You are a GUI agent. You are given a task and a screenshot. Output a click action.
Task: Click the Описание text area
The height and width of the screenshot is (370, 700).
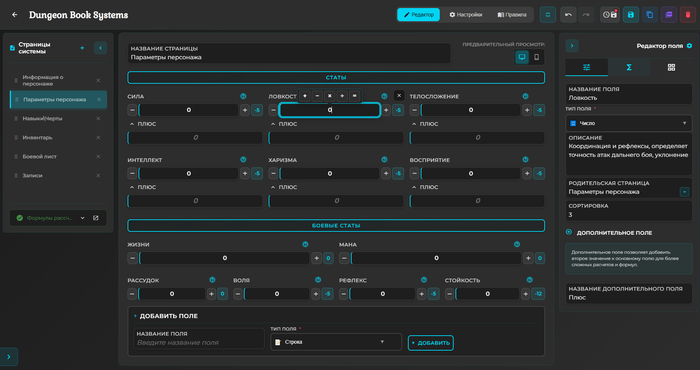[629, 154]
